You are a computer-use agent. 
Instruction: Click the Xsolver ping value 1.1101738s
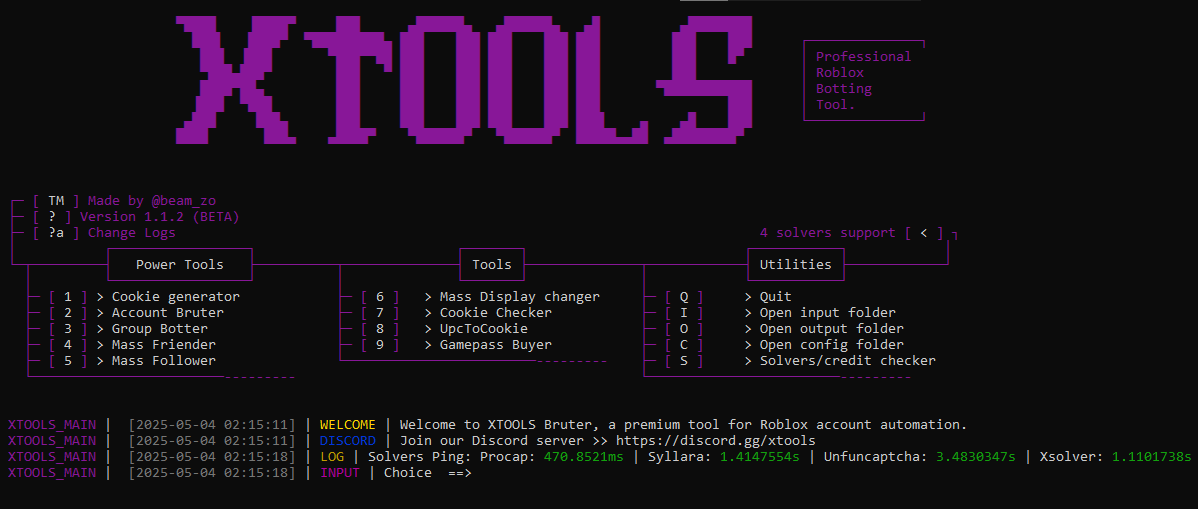(1151, 457)
